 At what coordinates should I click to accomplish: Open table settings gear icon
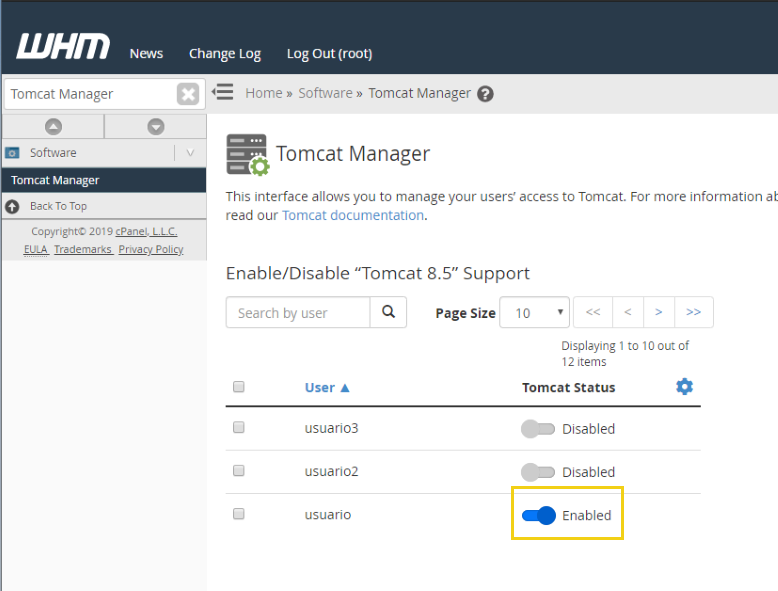[x=684, y=387]
